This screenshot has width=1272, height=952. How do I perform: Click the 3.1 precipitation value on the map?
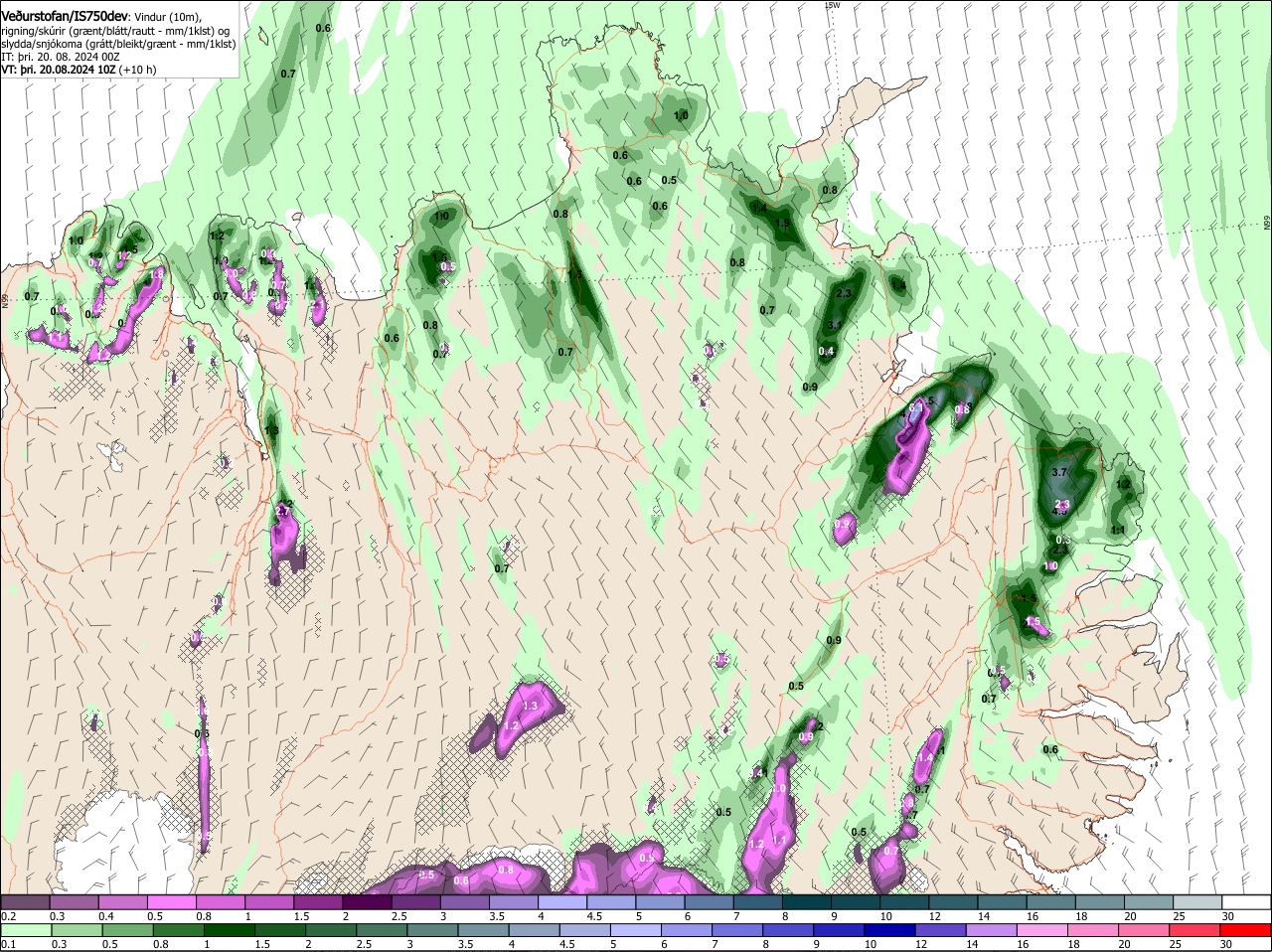(835, 325)
